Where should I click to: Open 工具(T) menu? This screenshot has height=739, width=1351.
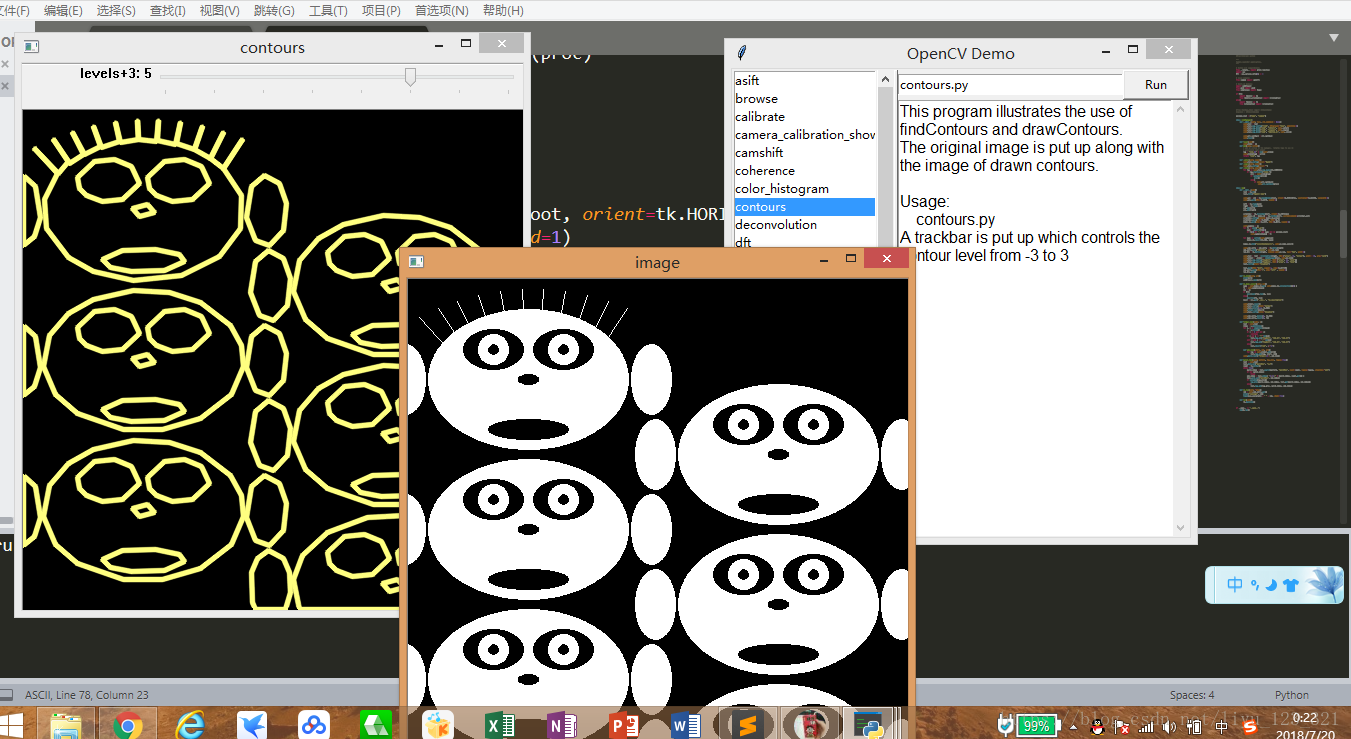pyautogui.click(x=328, y=10)
